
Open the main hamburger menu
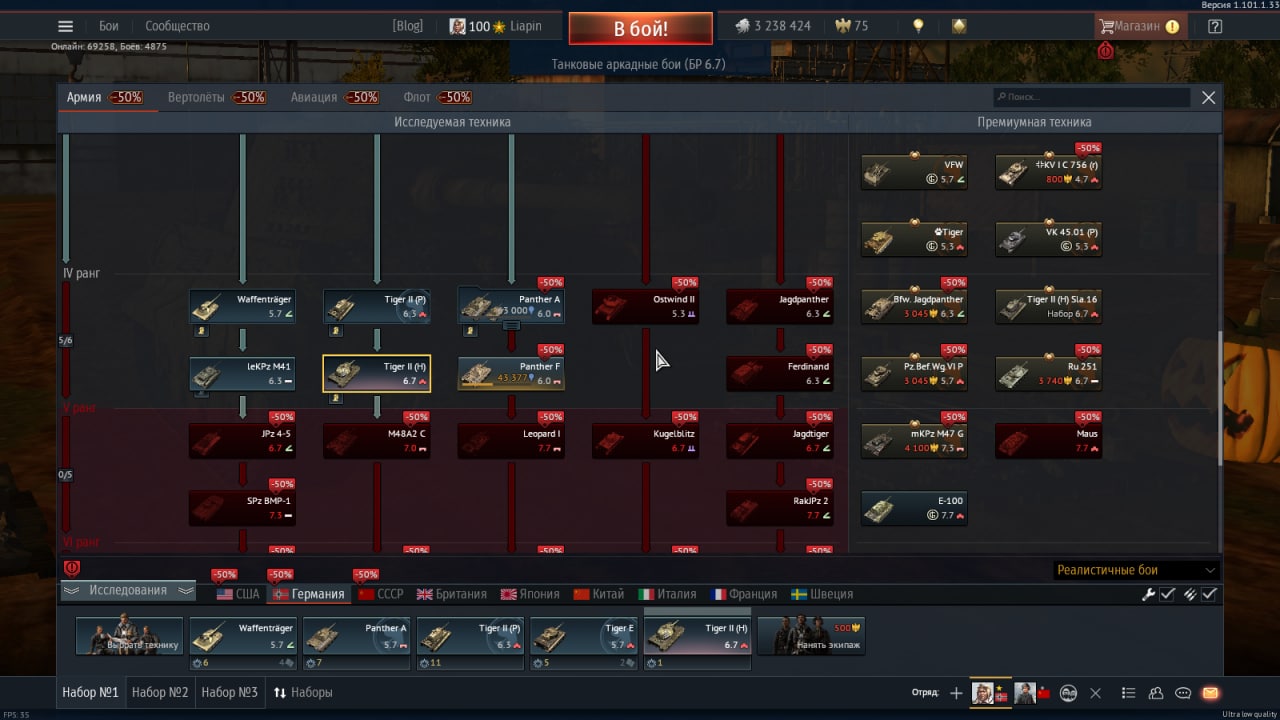coord(65,27)
